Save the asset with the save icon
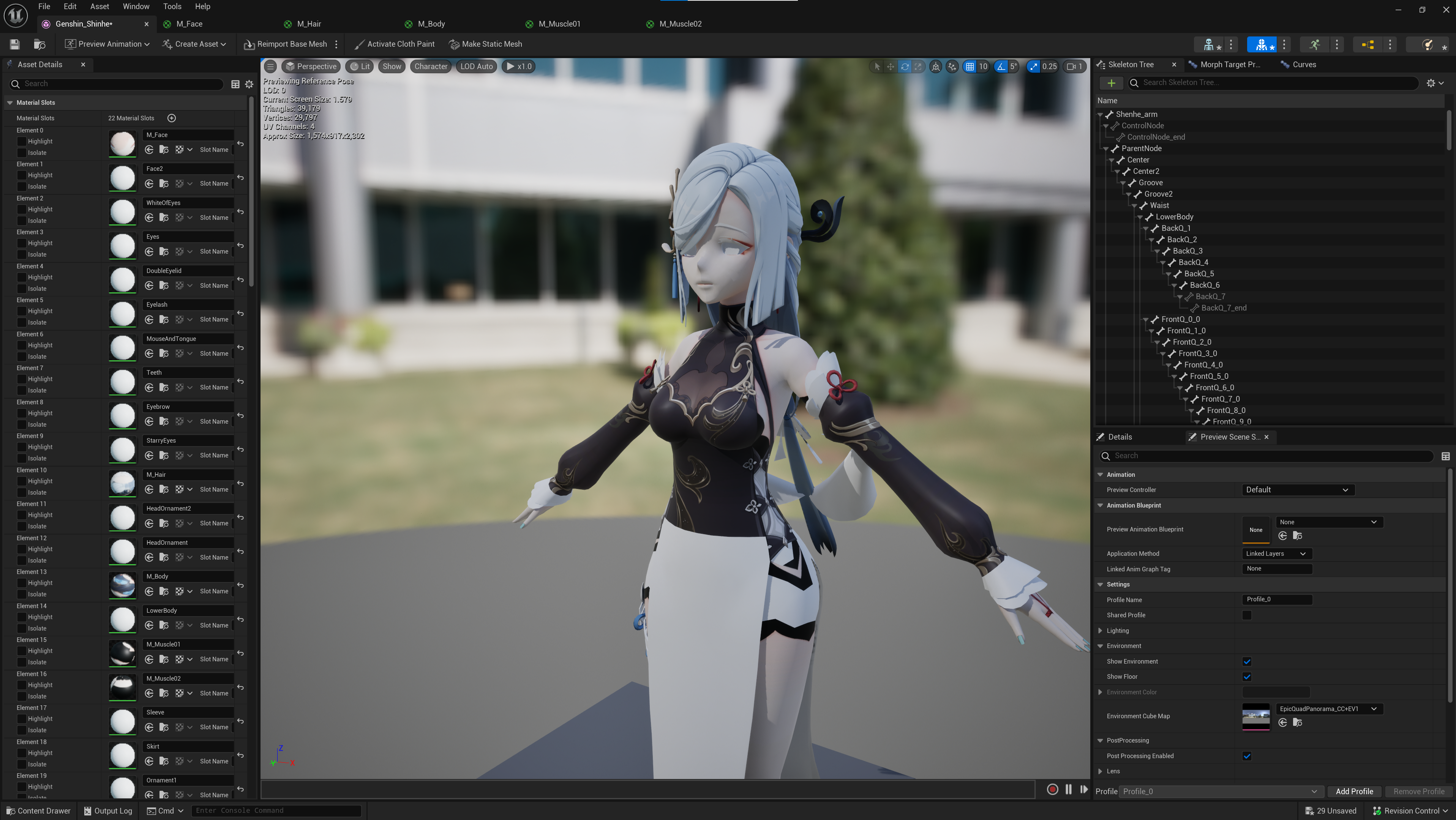This screenshot has height=820, width=1456. [15, 44]
